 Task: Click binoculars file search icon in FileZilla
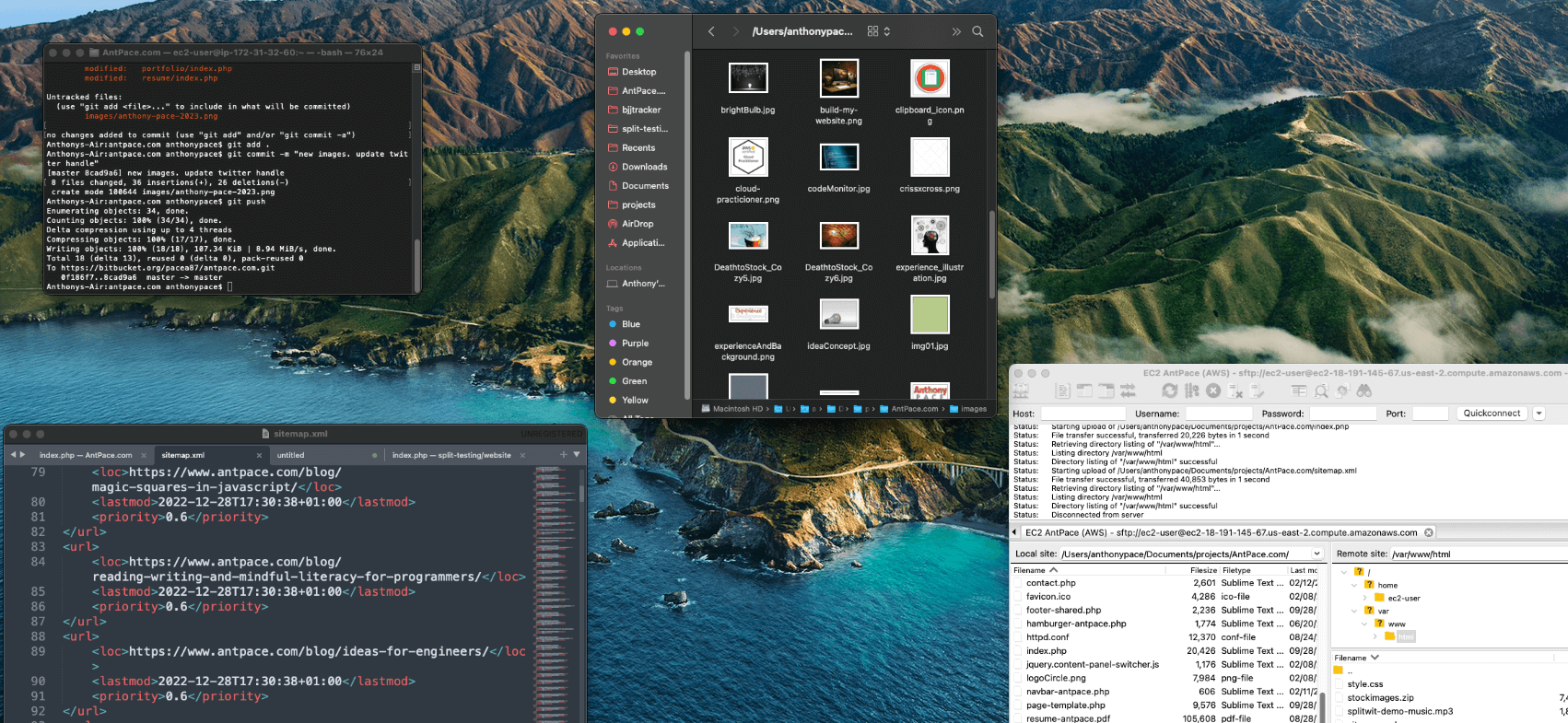click(1363, 391)
